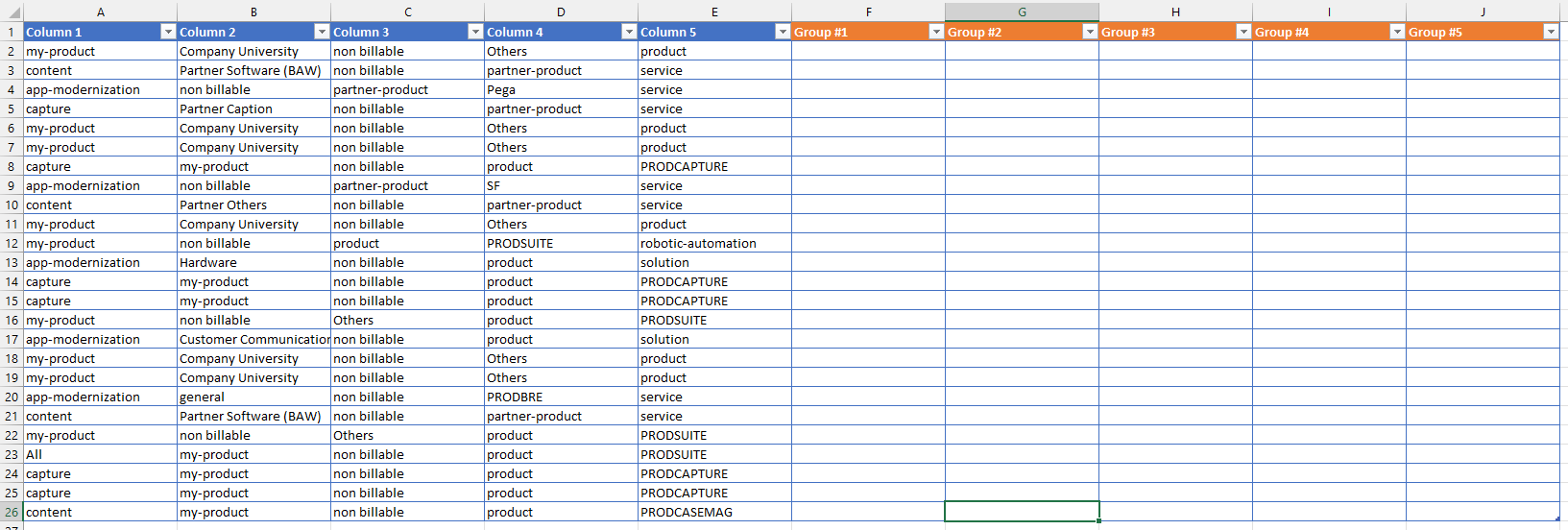Click cell 'Partner Others' in row 10
The image size is (1568, 530).
tap(254, 205)
